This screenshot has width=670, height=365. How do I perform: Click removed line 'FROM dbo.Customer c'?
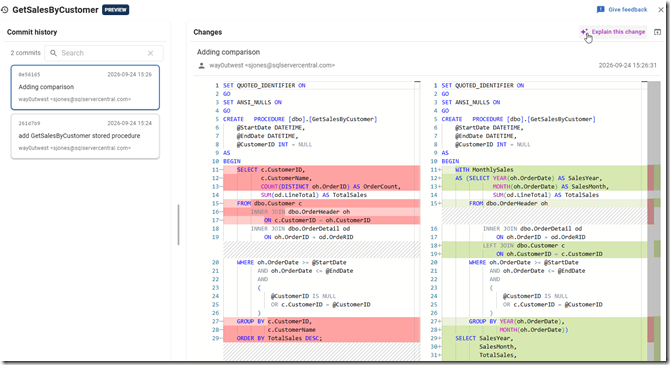coord(321,203)
